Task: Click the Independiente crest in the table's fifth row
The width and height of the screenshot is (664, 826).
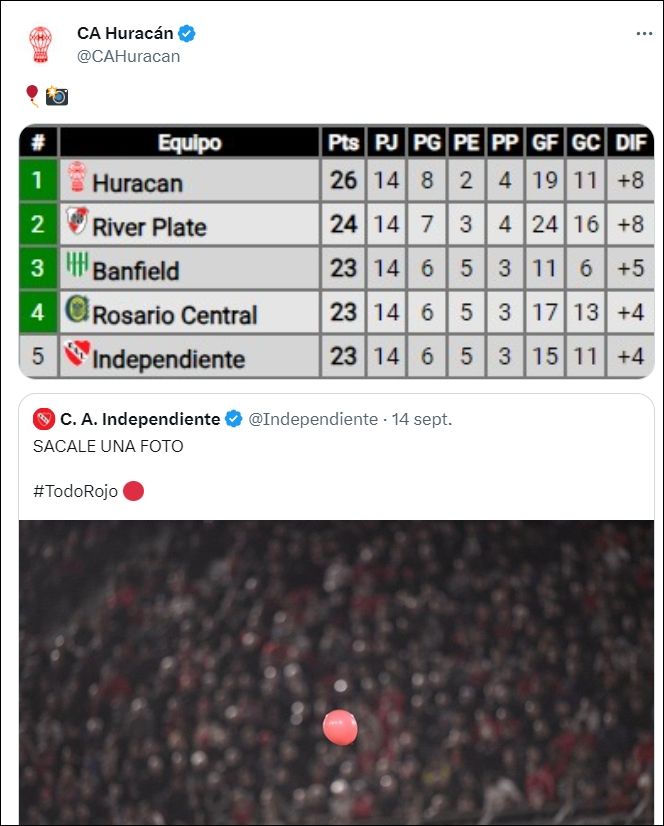Action: [x=76, y=354]
